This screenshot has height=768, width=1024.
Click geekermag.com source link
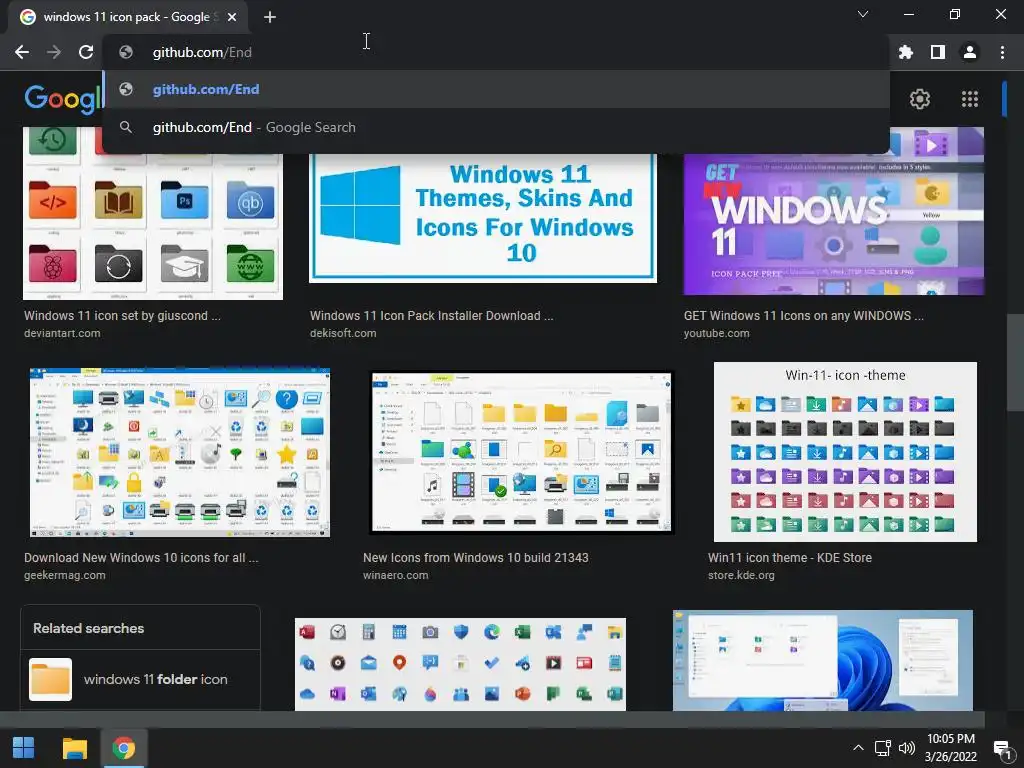pos(65,575)
